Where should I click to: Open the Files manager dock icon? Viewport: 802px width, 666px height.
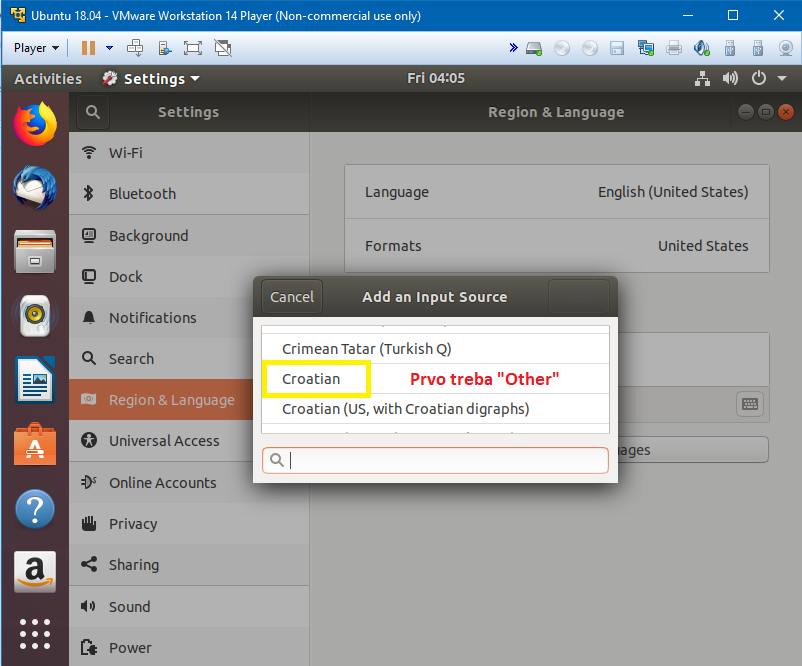tap(35, 251)
